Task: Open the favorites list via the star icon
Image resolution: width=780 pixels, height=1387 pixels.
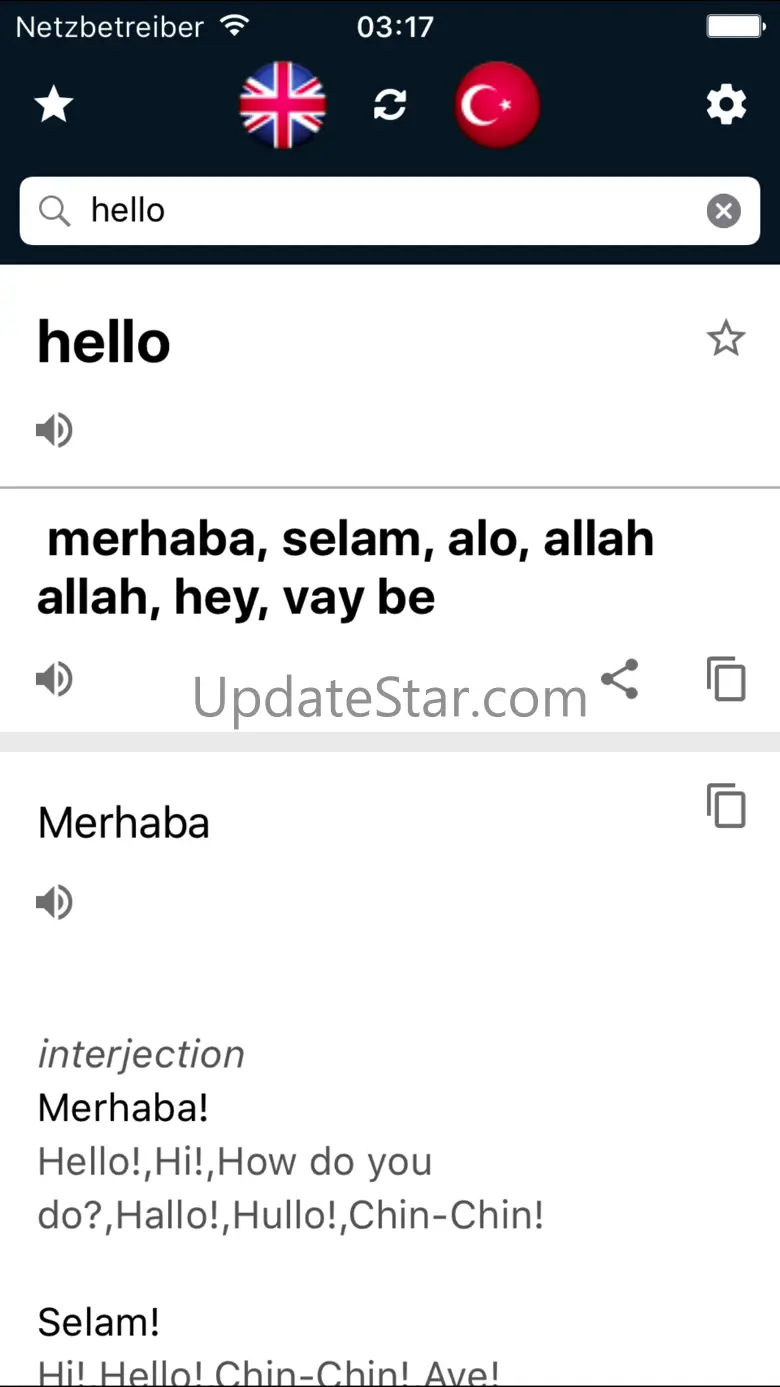Action: tap(53, 104)
